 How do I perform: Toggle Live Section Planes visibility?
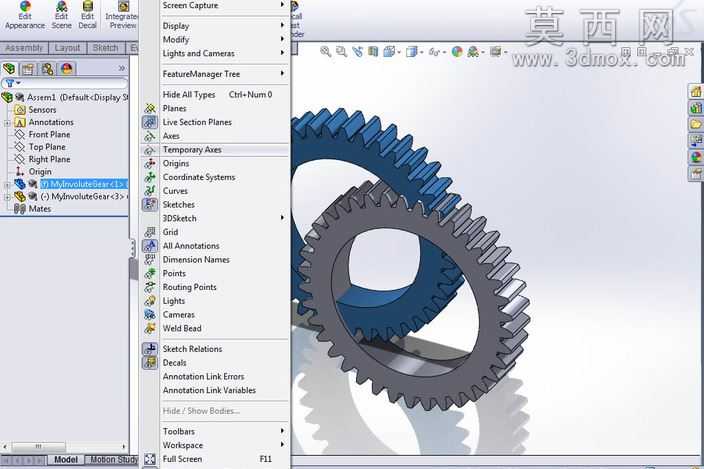(215, 122)
